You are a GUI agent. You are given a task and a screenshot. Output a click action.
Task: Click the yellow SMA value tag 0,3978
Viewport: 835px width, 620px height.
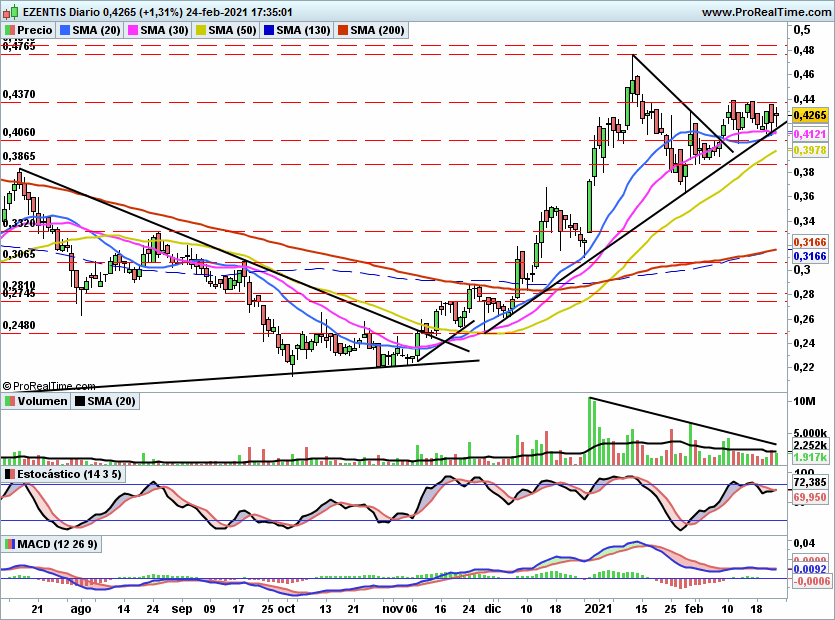click(810, 151)
